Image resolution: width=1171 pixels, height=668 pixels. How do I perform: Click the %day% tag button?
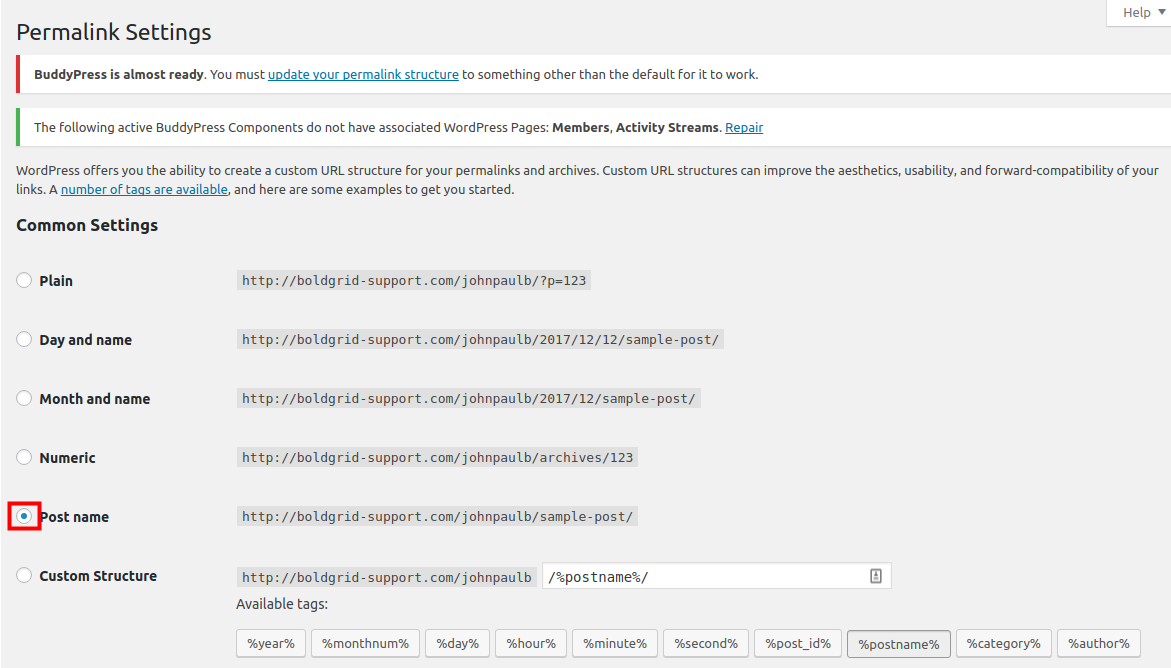click(x=457, y=643)
